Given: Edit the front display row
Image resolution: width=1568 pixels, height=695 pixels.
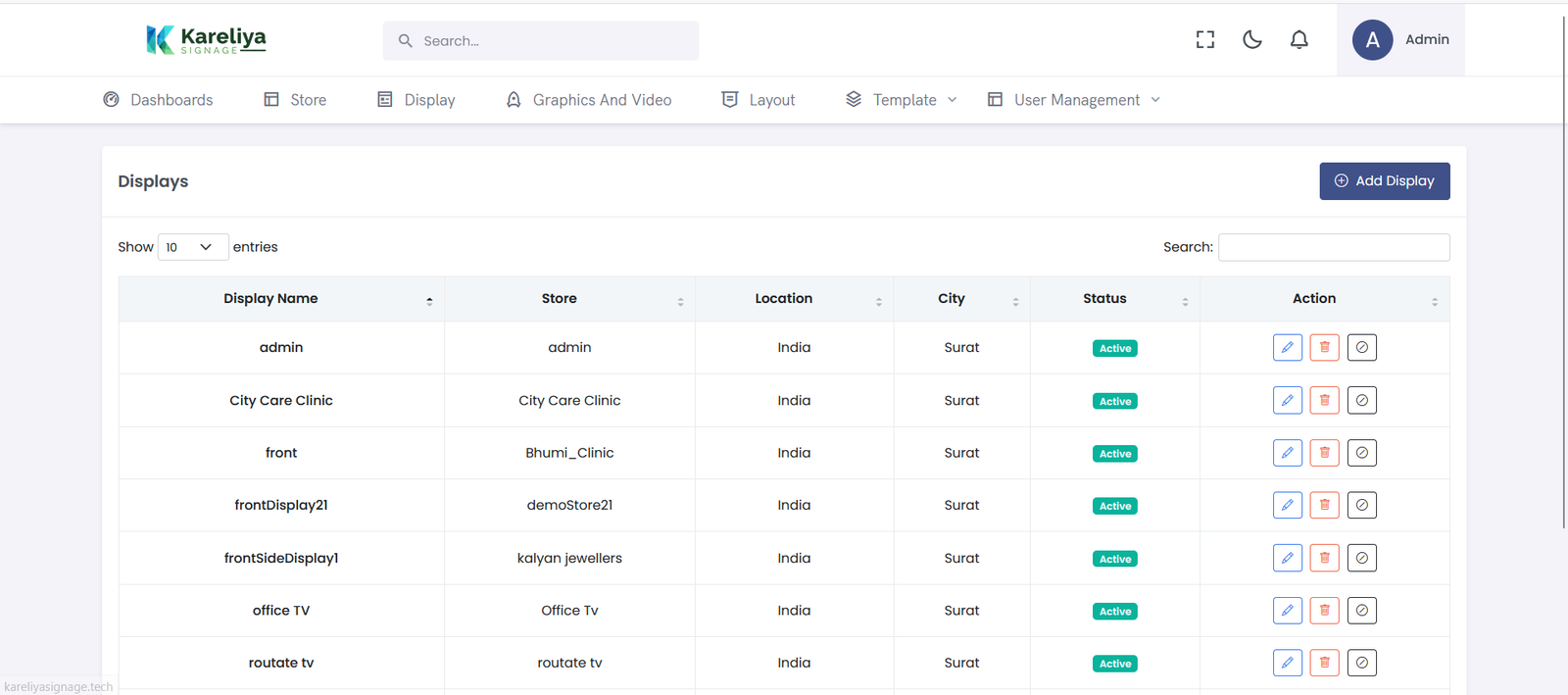Looking at the screenshot, I should (x=1288, y=453).
